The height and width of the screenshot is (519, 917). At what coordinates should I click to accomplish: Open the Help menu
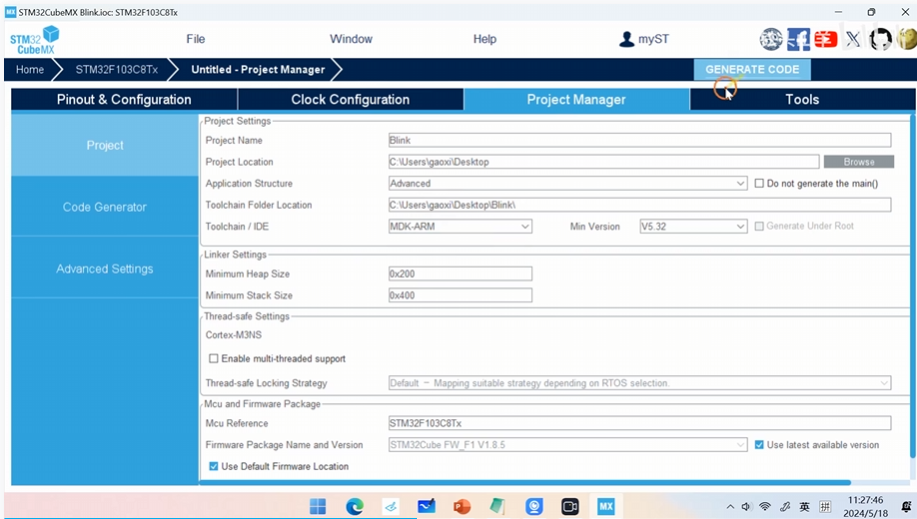(x=485, y=39)
